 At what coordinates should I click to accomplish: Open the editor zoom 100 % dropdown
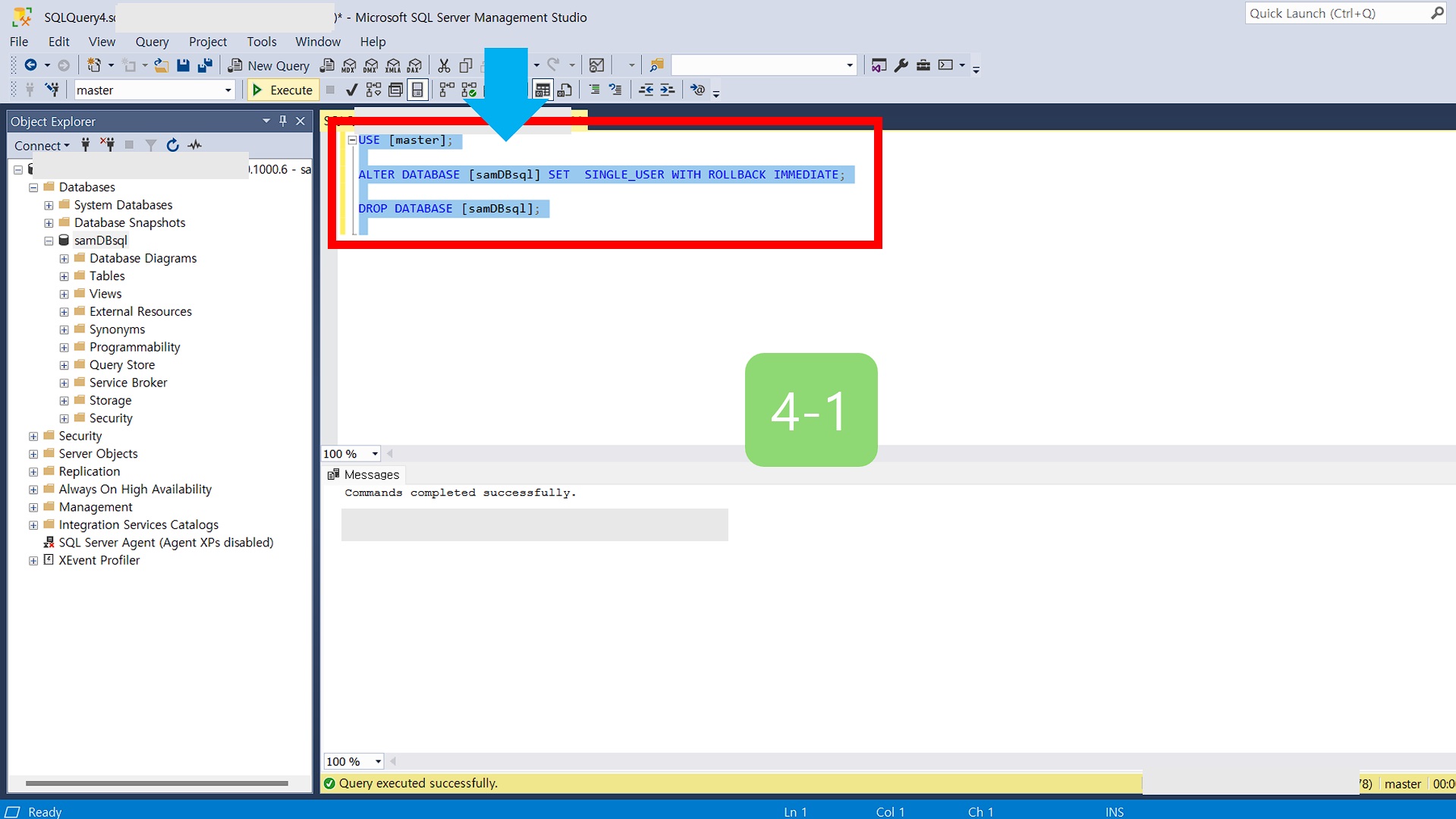[374, 454]
